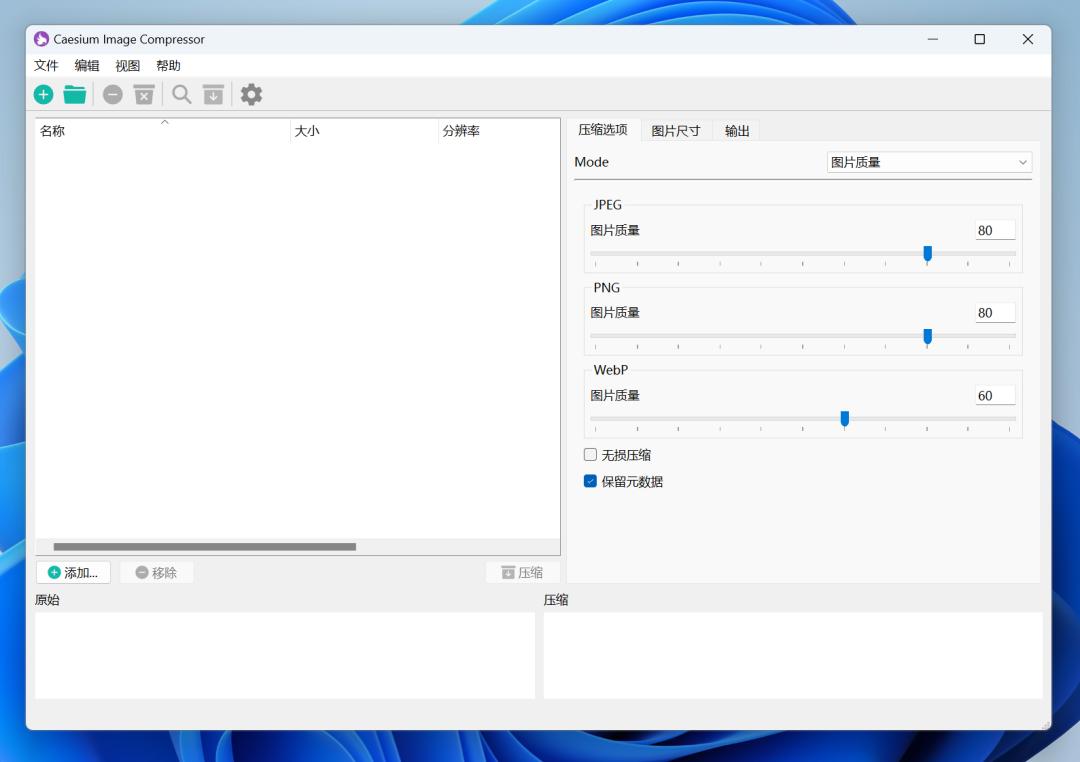
Task: Open preview with the magnifier toolbar icon
Action: point(181,94)
